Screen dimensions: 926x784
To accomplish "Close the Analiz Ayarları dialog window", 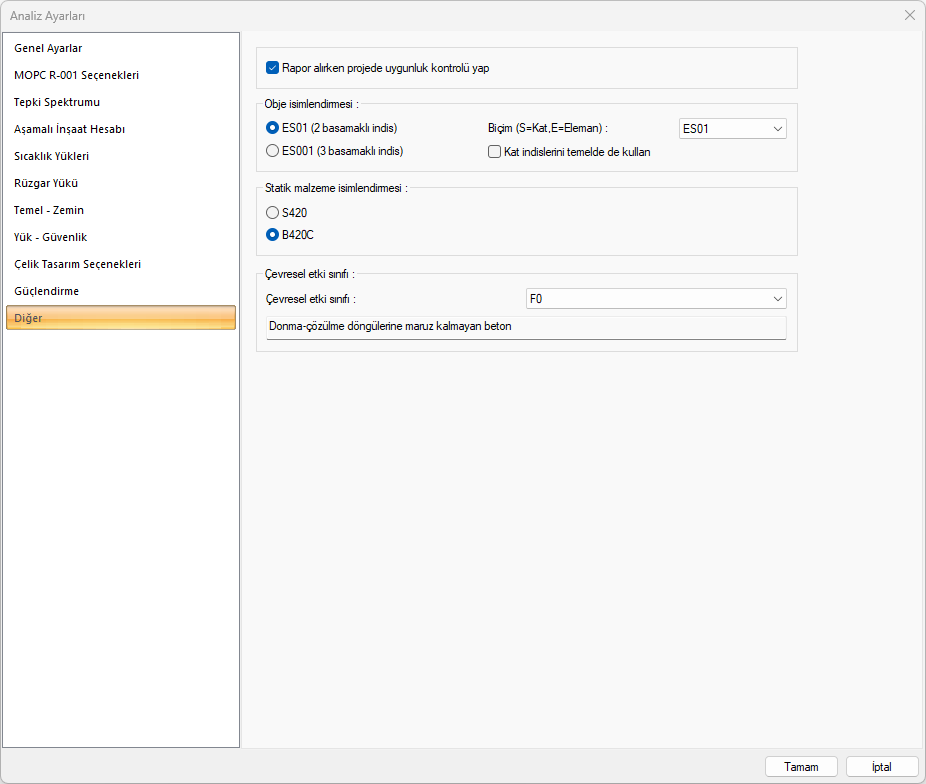I will coord(909,15).
